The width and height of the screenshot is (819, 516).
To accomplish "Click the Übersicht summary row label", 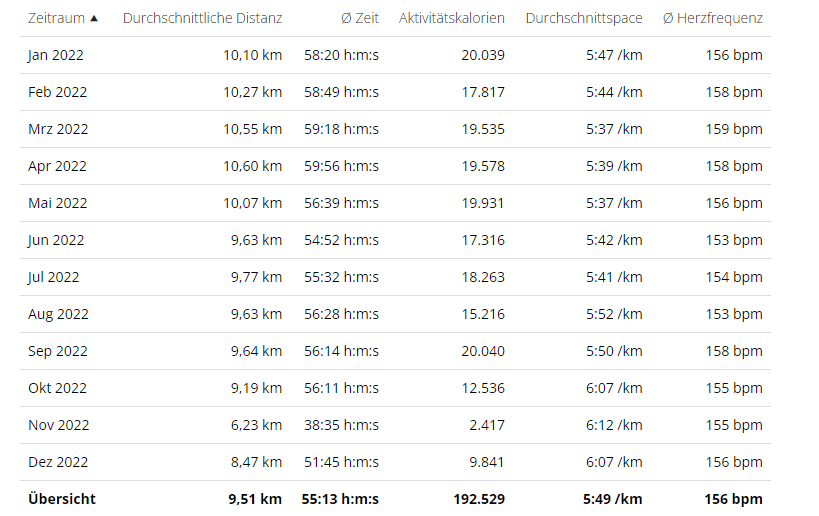I will pyautogui.click(x=61, y=499).
